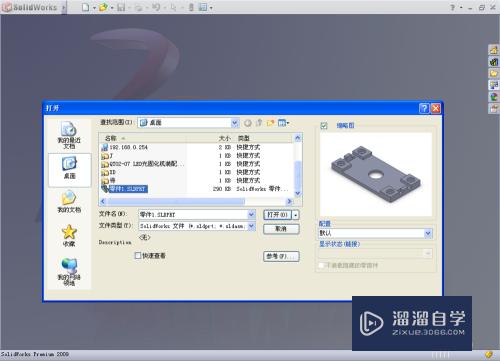Click the Save toolbar icon
The height and width of the screenshot is (361, 500).
pos(121,7)
